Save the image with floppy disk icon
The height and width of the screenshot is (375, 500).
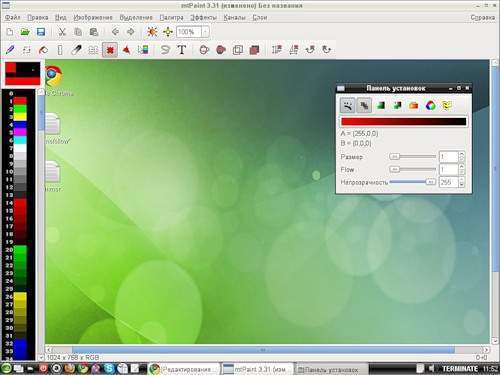coord(41,32)
